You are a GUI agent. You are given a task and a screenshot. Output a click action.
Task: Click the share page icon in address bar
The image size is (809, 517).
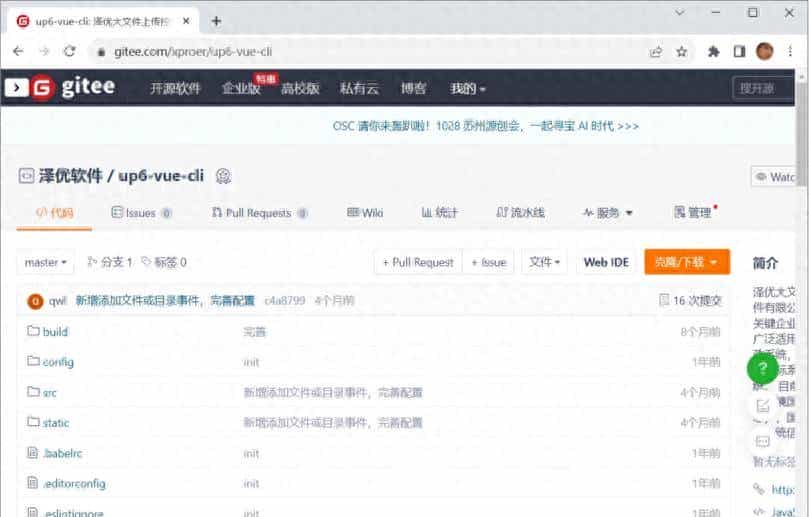(656, 52)
